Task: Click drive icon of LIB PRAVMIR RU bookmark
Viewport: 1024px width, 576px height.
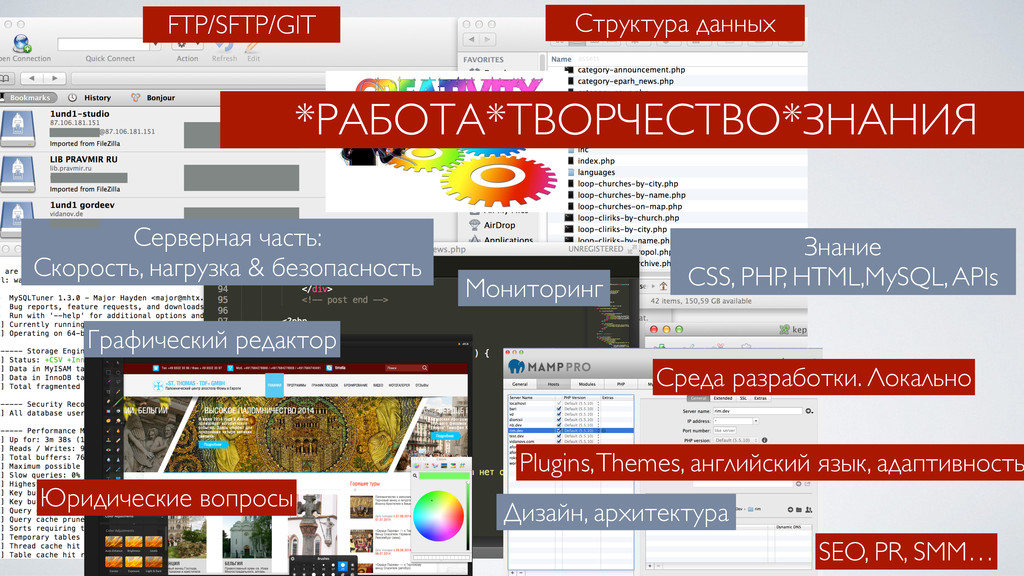Action: coord(18,174)
